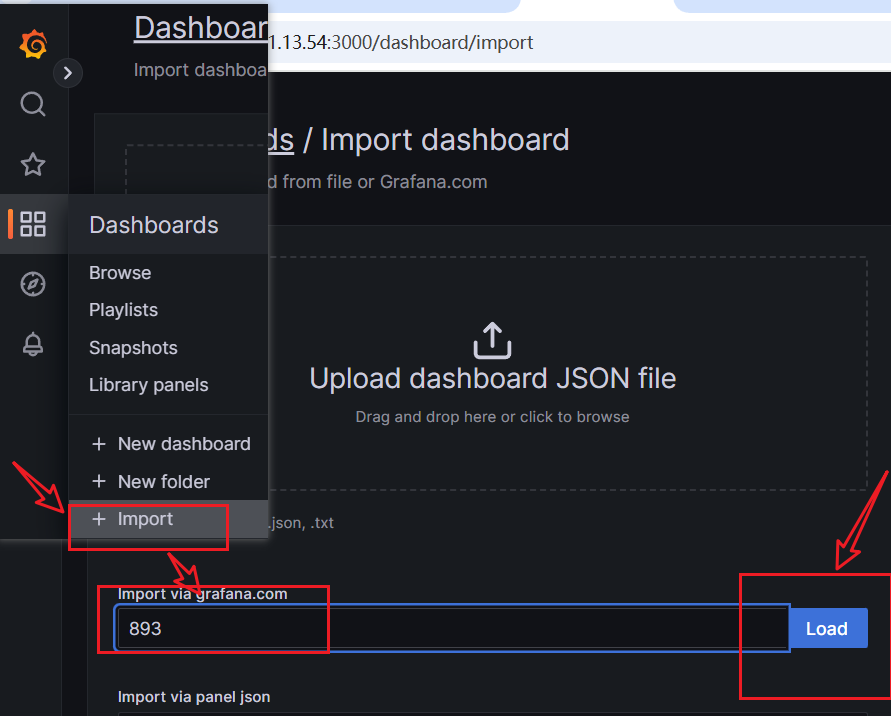Click the browser address bar URL
Image resolution: width=891 pixels, height=716 pixels.
pos(401,43)
